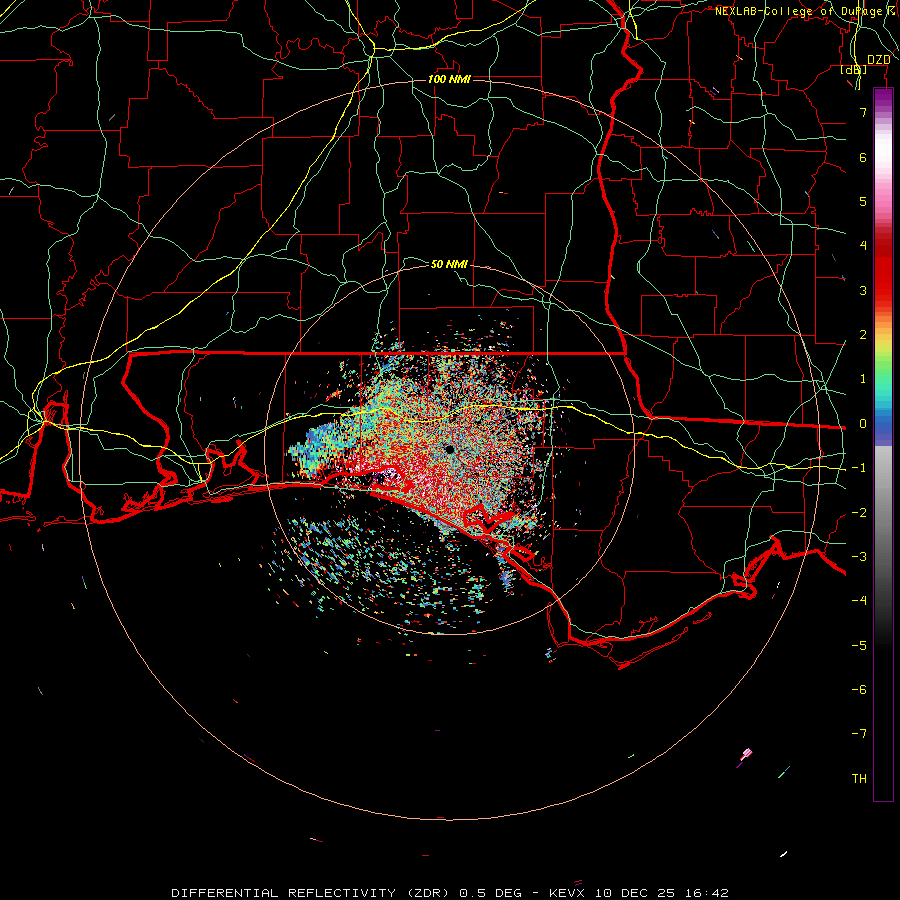Click the "DZD" product label above the scale

(879, 60)
